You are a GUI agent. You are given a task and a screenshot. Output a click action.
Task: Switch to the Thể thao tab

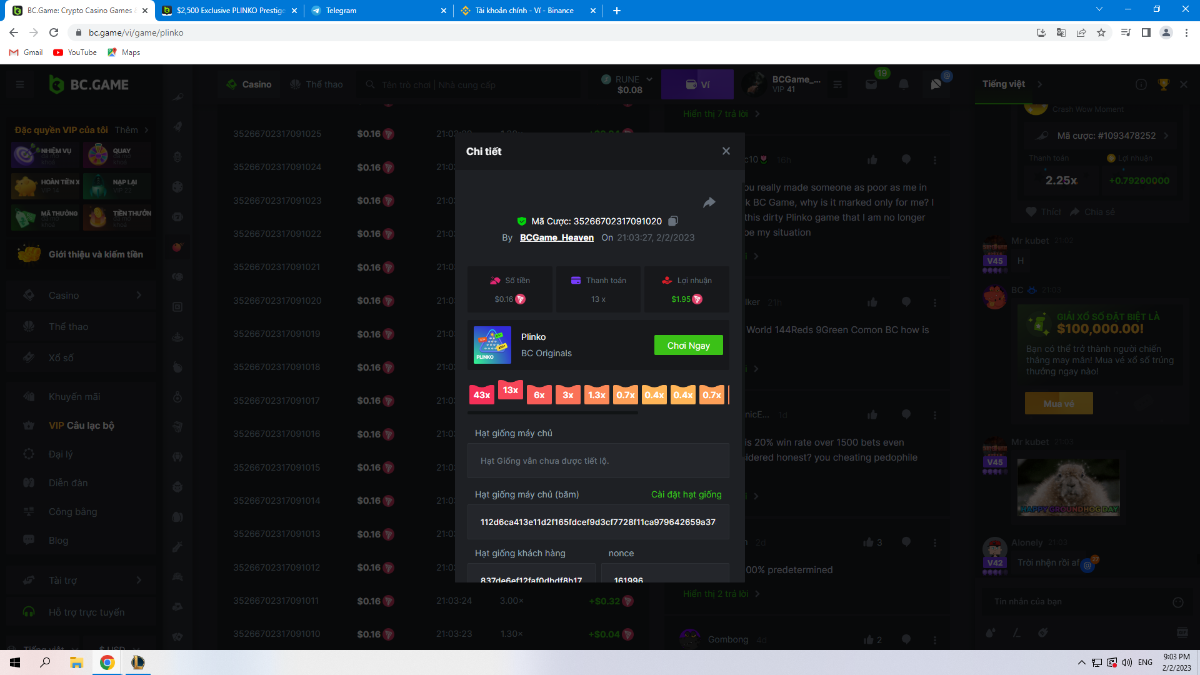[317, 85]
